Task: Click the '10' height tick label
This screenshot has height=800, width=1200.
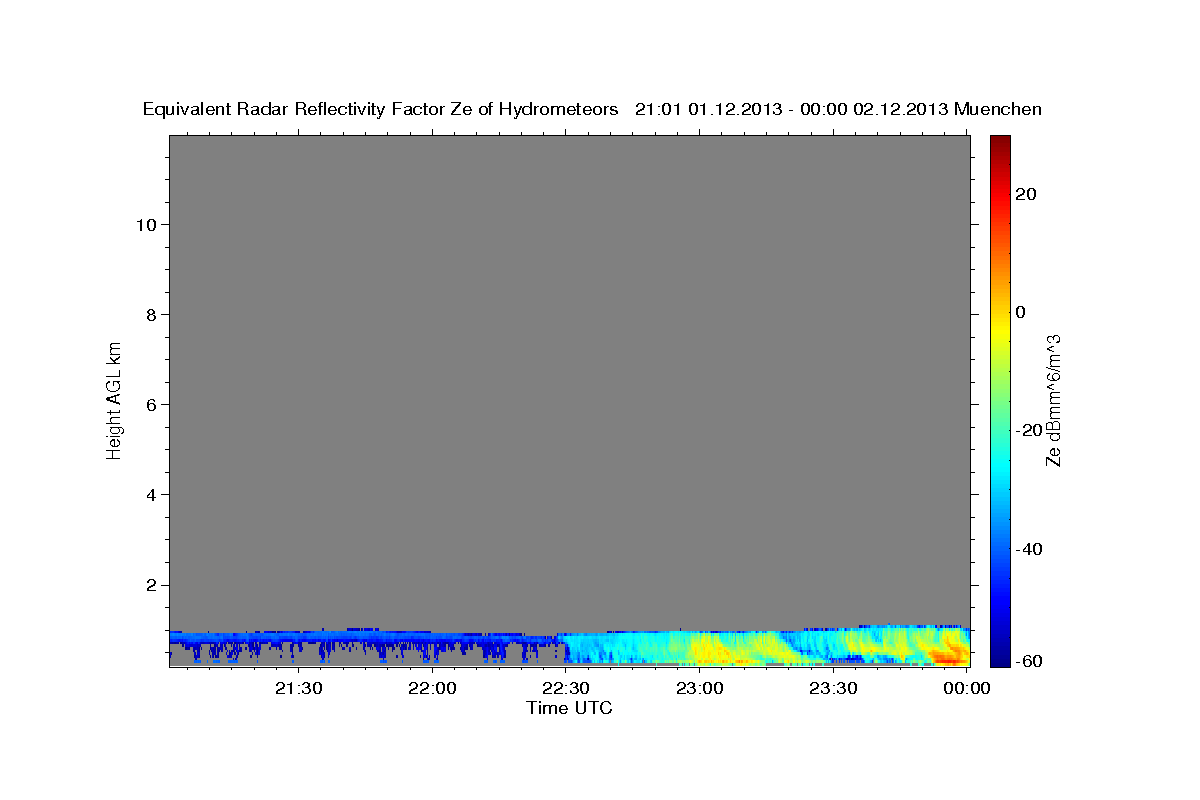Action: 146,224
